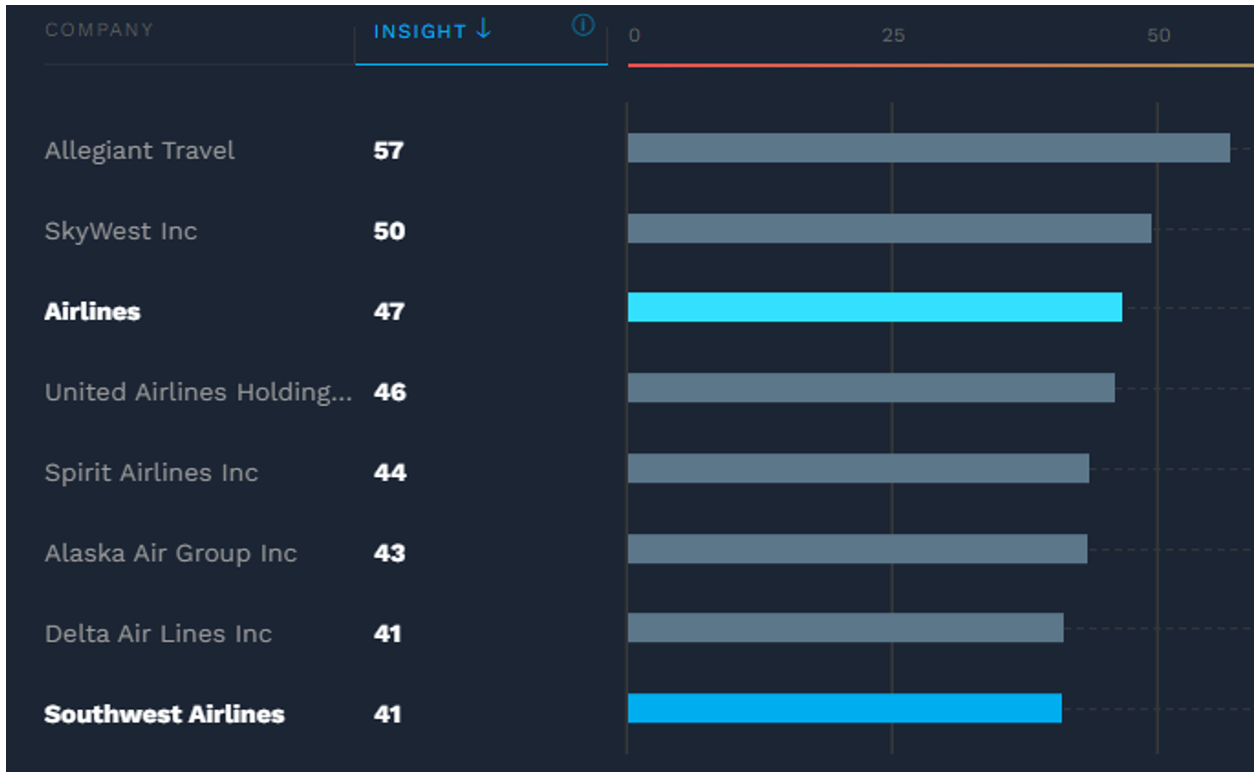Click the info icon beside Insight header
This screenshot has height=775, width=1260.
582,26
